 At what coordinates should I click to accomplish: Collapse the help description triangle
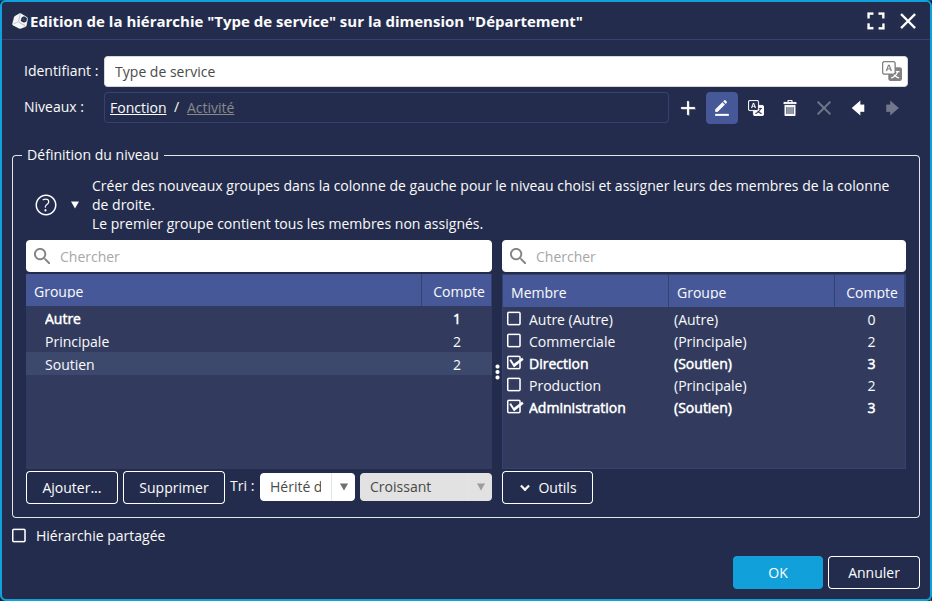click(75, 205)
